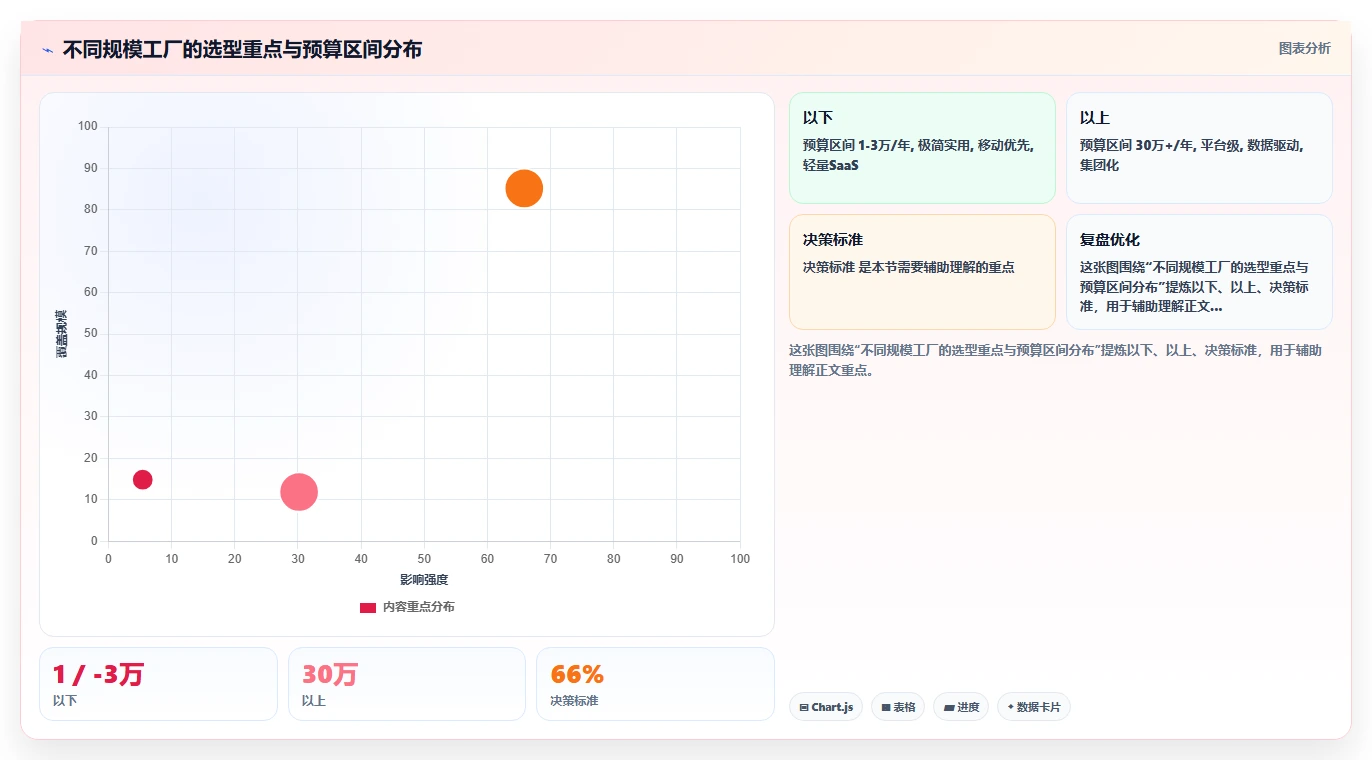
Task: Click the 决策标准 orange card title
Action: pos(833,240)
